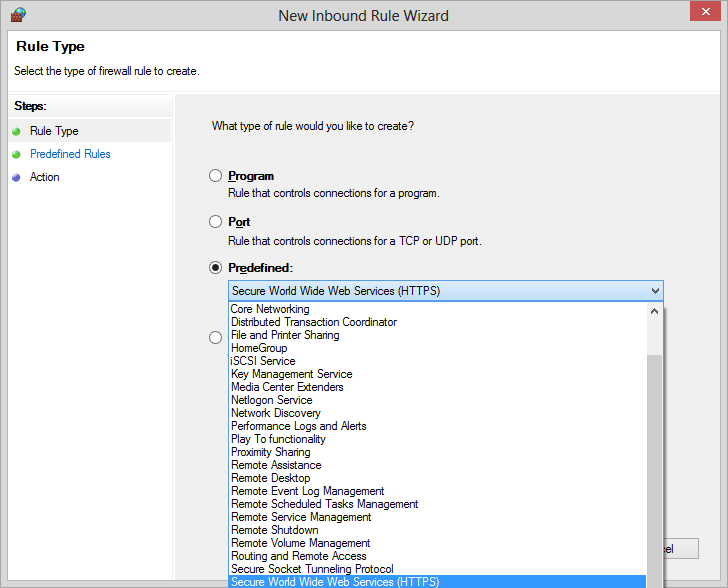Choose the Port radio button option
Image resolution: width=728 pixels, height=588 pixels.
coord(215,222)
